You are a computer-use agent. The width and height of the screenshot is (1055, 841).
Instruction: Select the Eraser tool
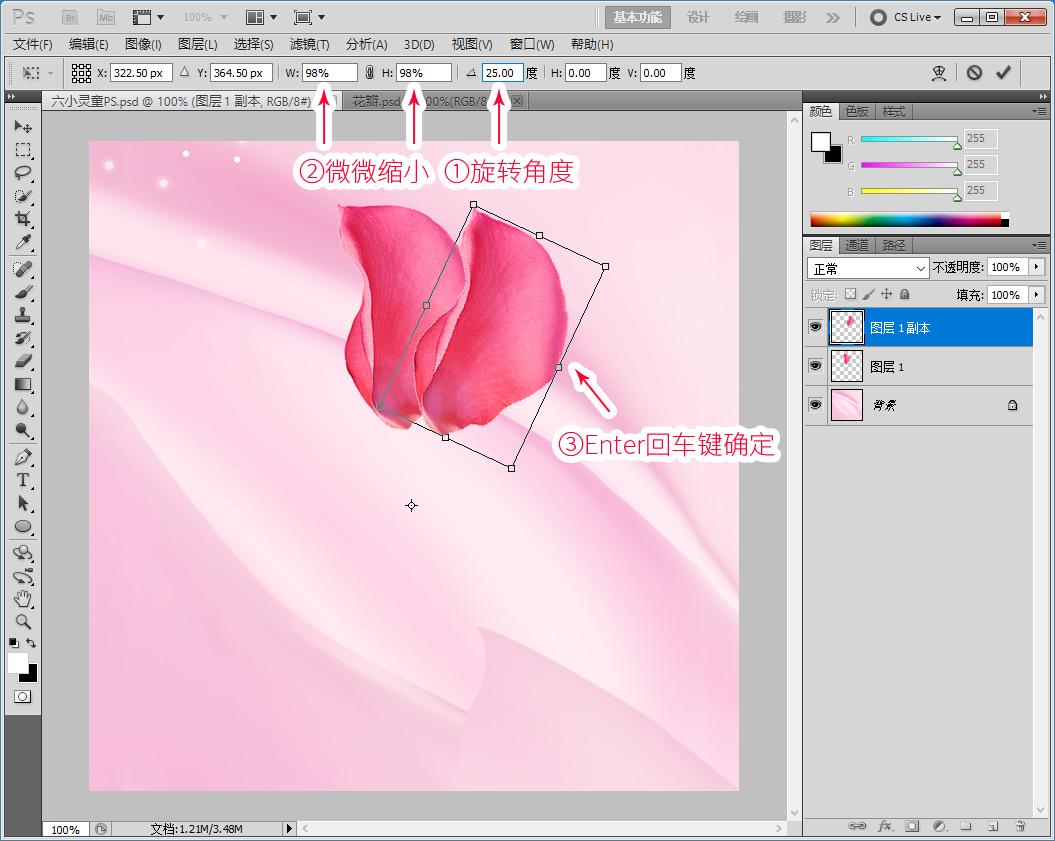pos(23,361)
